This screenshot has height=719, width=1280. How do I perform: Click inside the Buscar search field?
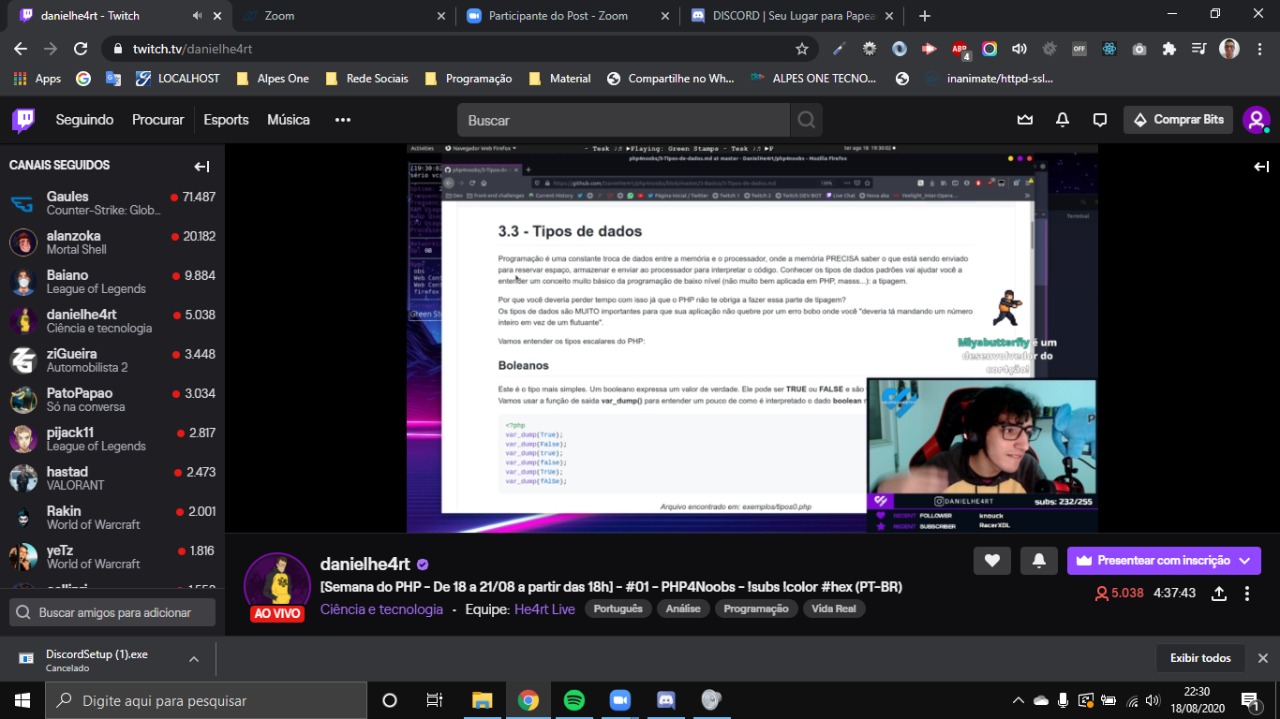coord(620,119)
